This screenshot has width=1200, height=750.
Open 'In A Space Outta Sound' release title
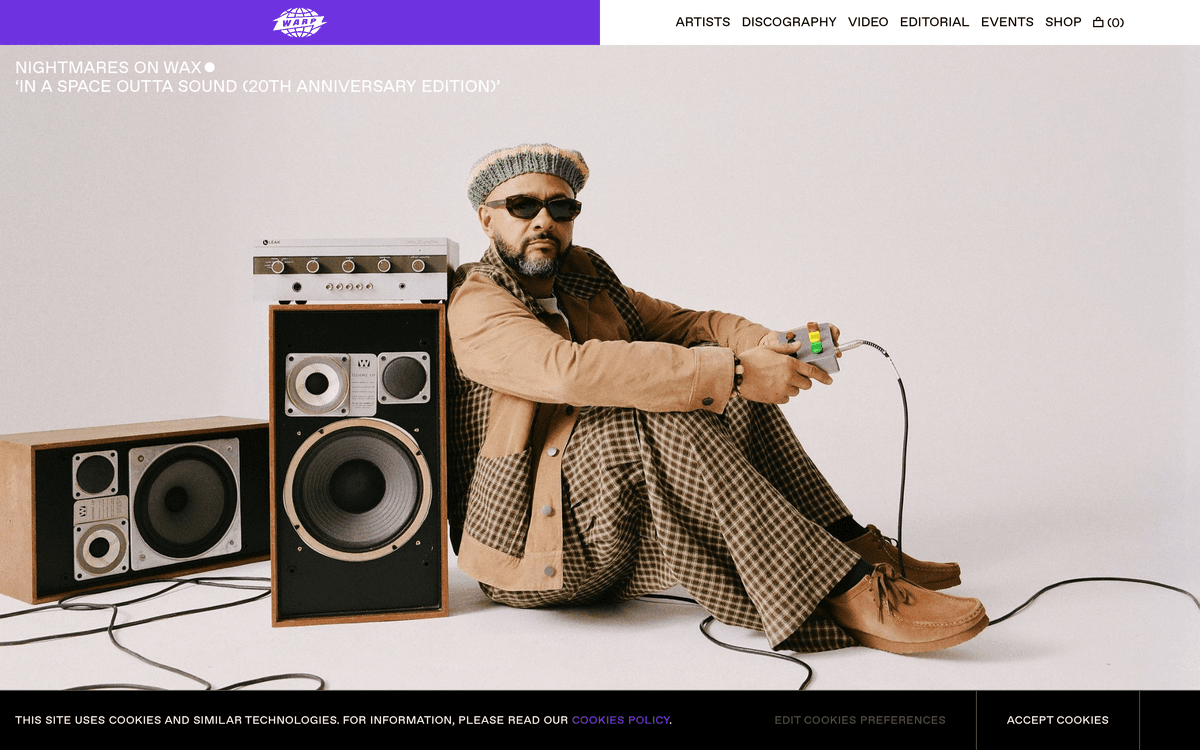(258, 87)
